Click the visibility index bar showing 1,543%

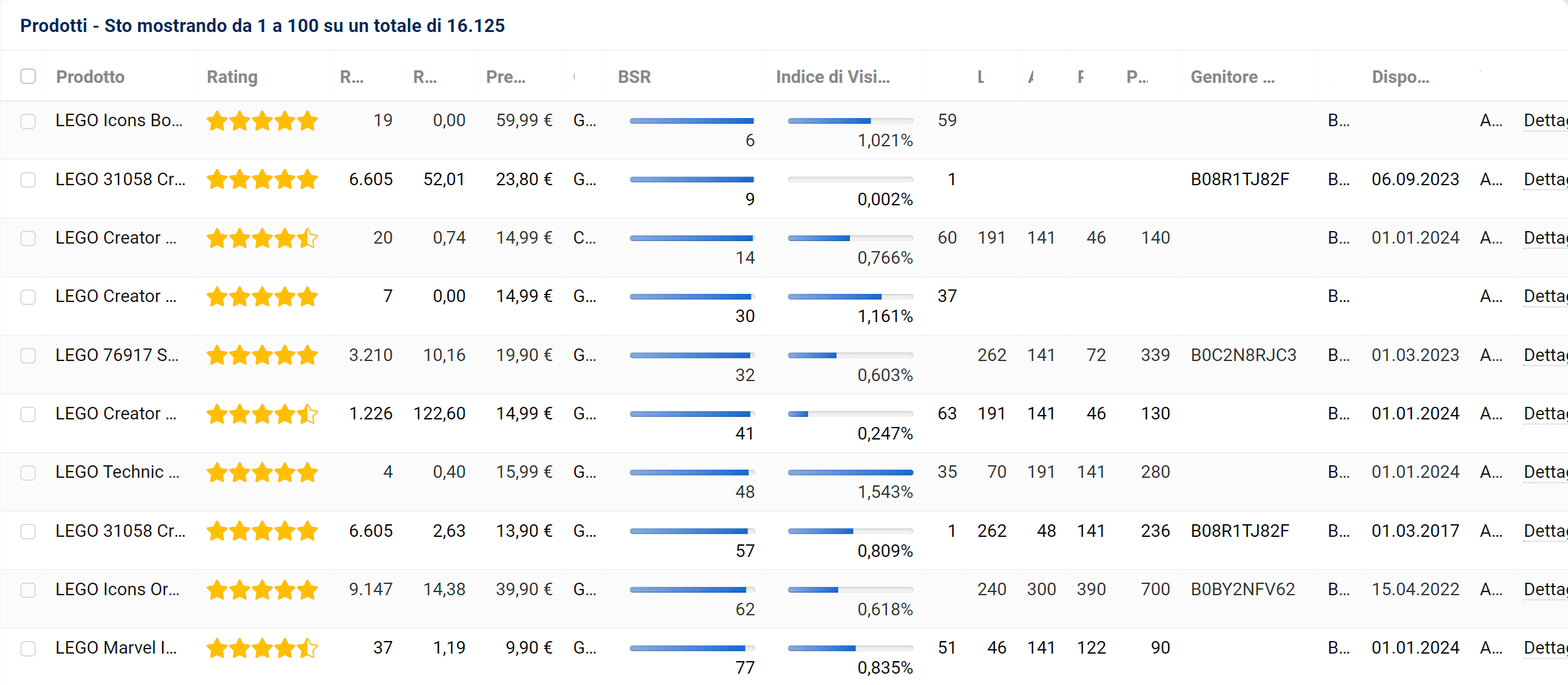click(851, 472)
